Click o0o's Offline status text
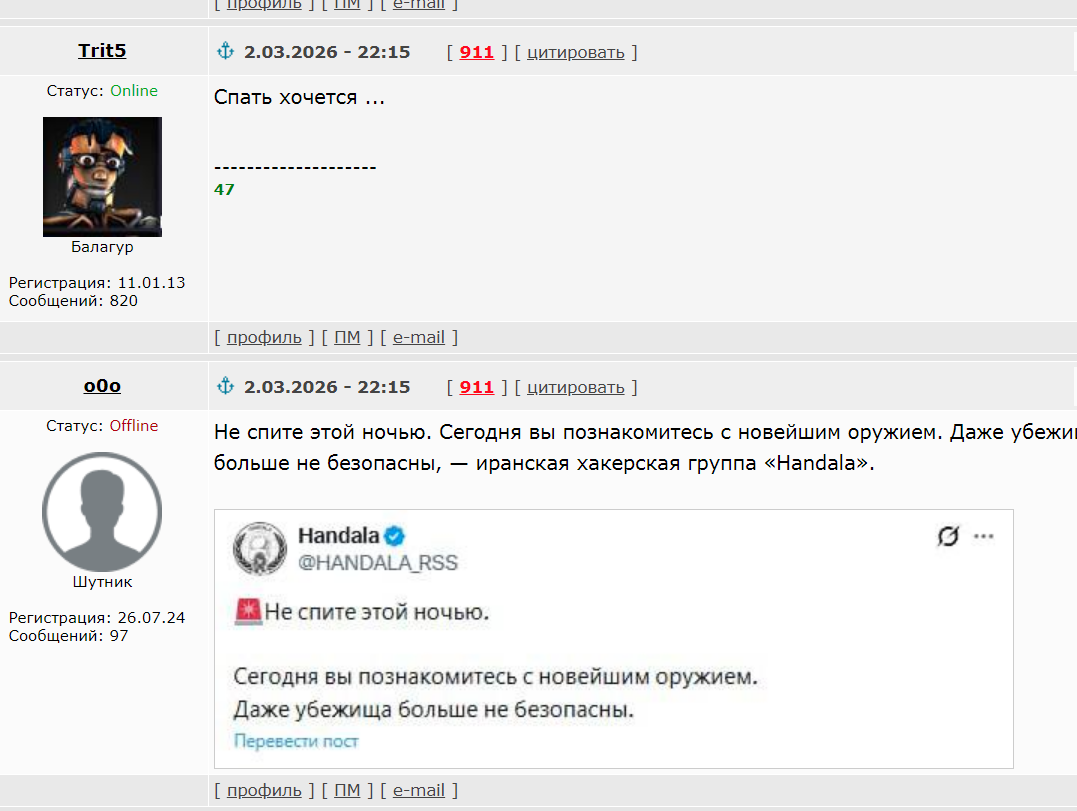The height and width of the screenshot is (811, 1077). coord(134,426)
